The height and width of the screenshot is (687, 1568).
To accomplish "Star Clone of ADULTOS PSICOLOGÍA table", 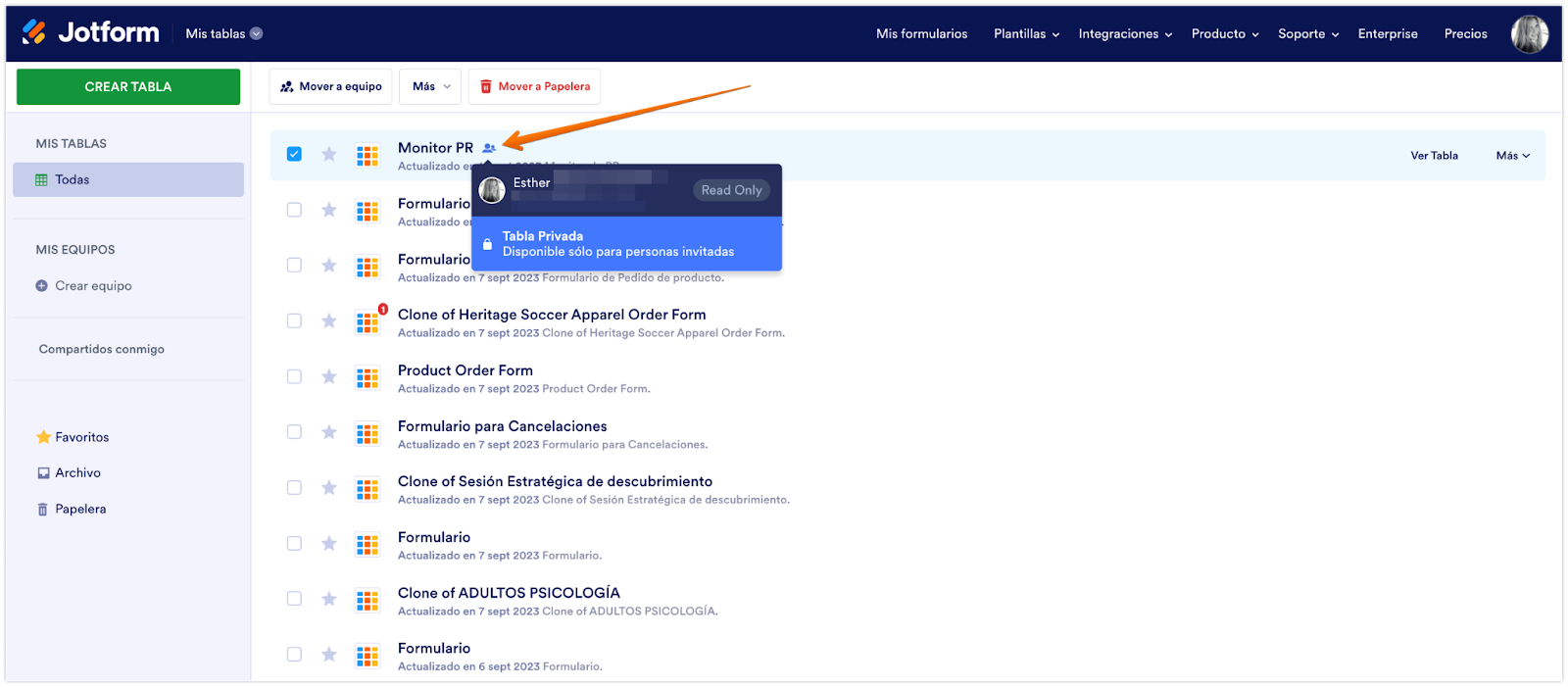I will coord(329,600).
